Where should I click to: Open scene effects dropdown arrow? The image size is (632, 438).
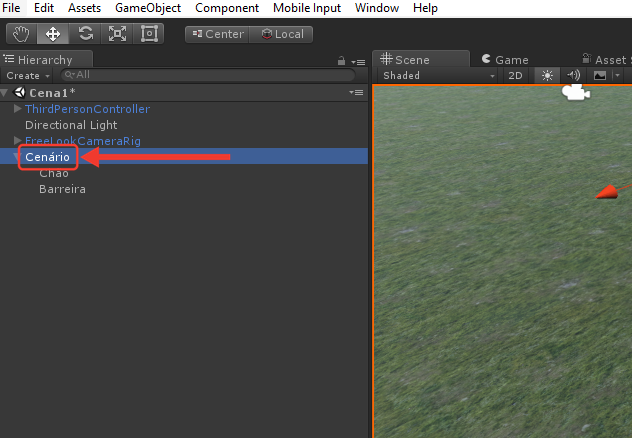(617, 75)
